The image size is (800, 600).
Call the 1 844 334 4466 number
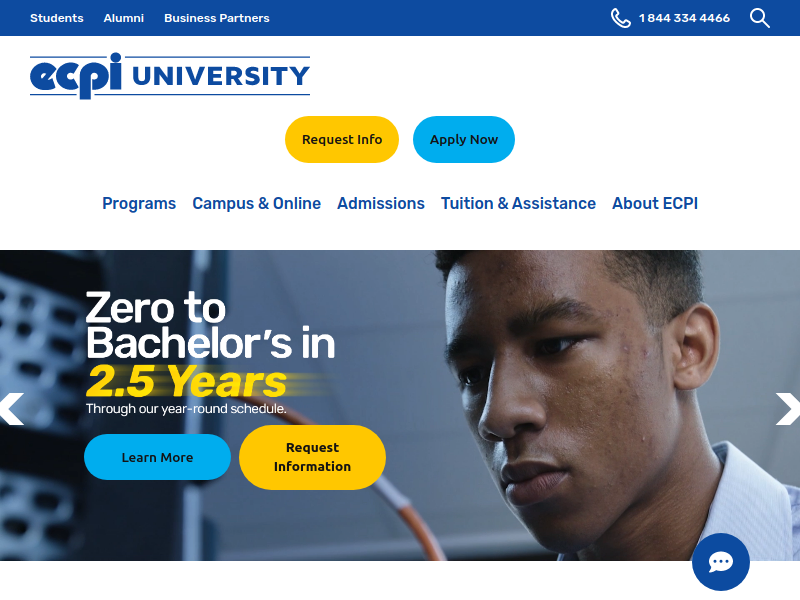[x=684, y=18]
